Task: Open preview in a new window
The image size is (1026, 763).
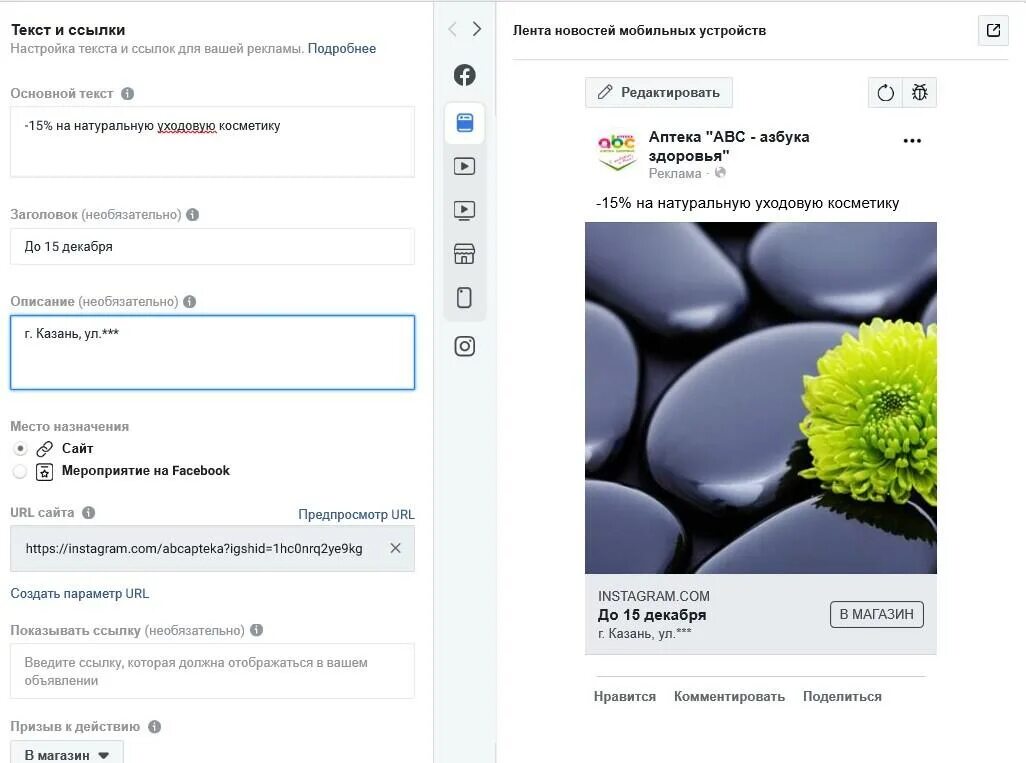Action: (x=992, y=30)
